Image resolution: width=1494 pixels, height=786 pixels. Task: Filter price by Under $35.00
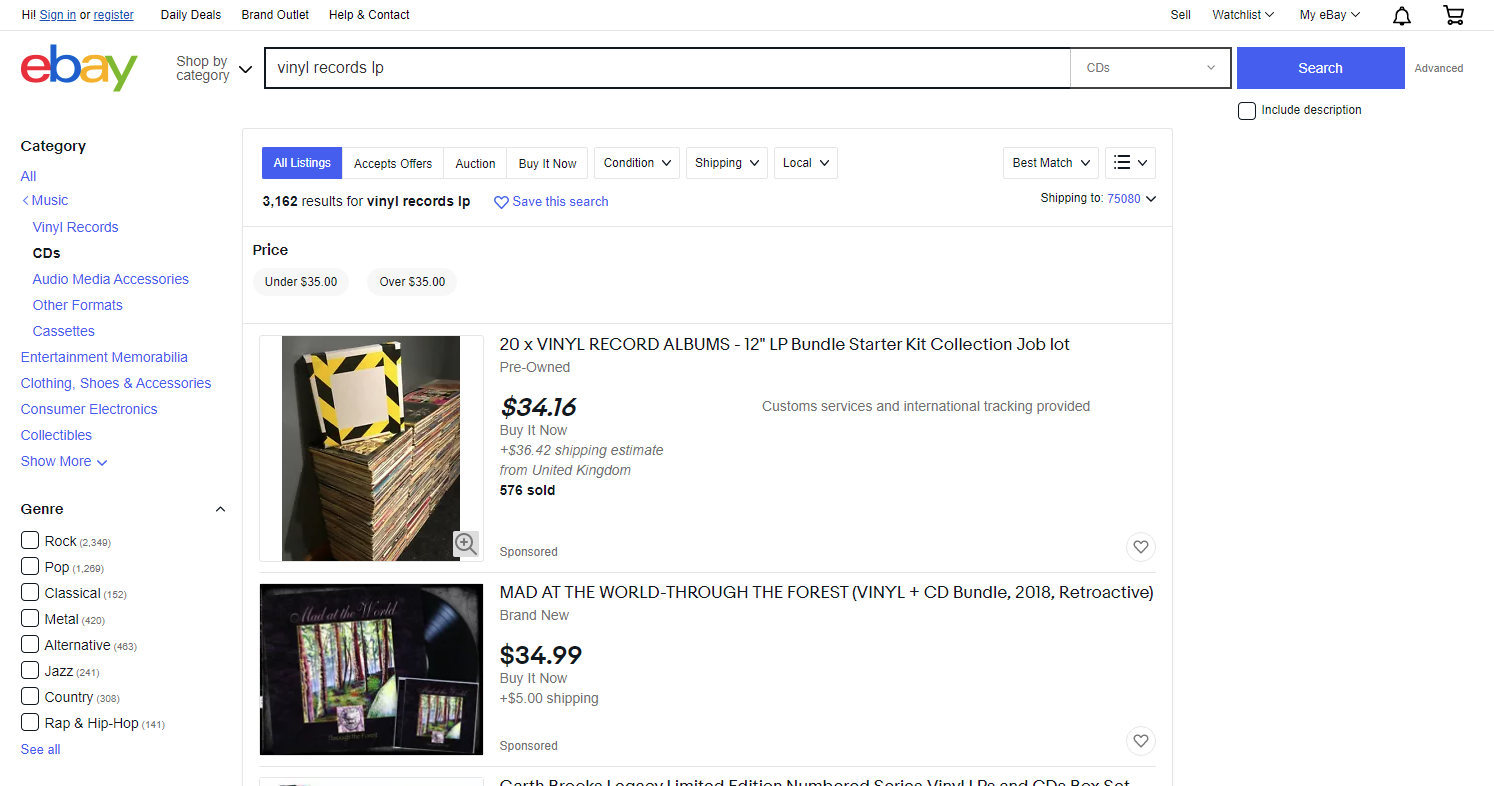pos(301,282)
